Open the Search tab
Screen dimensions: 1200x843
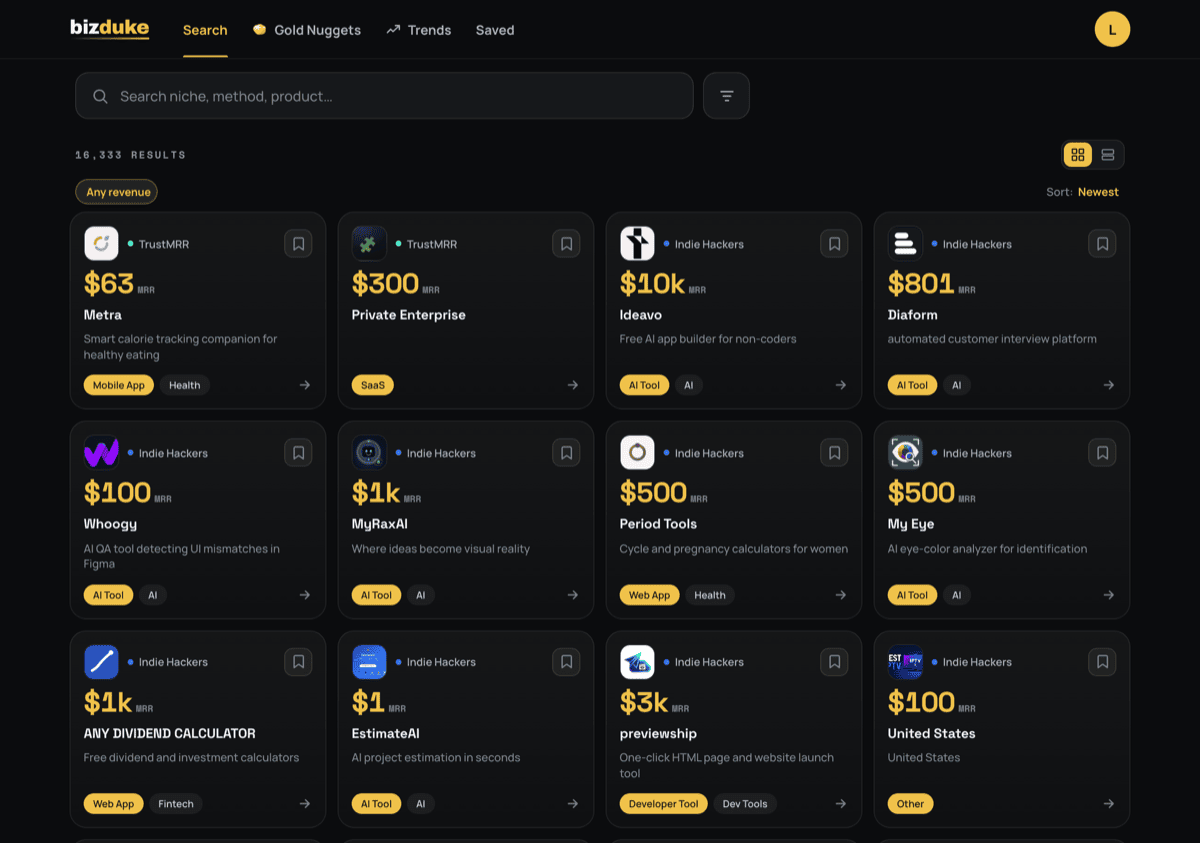click(205, 30)
